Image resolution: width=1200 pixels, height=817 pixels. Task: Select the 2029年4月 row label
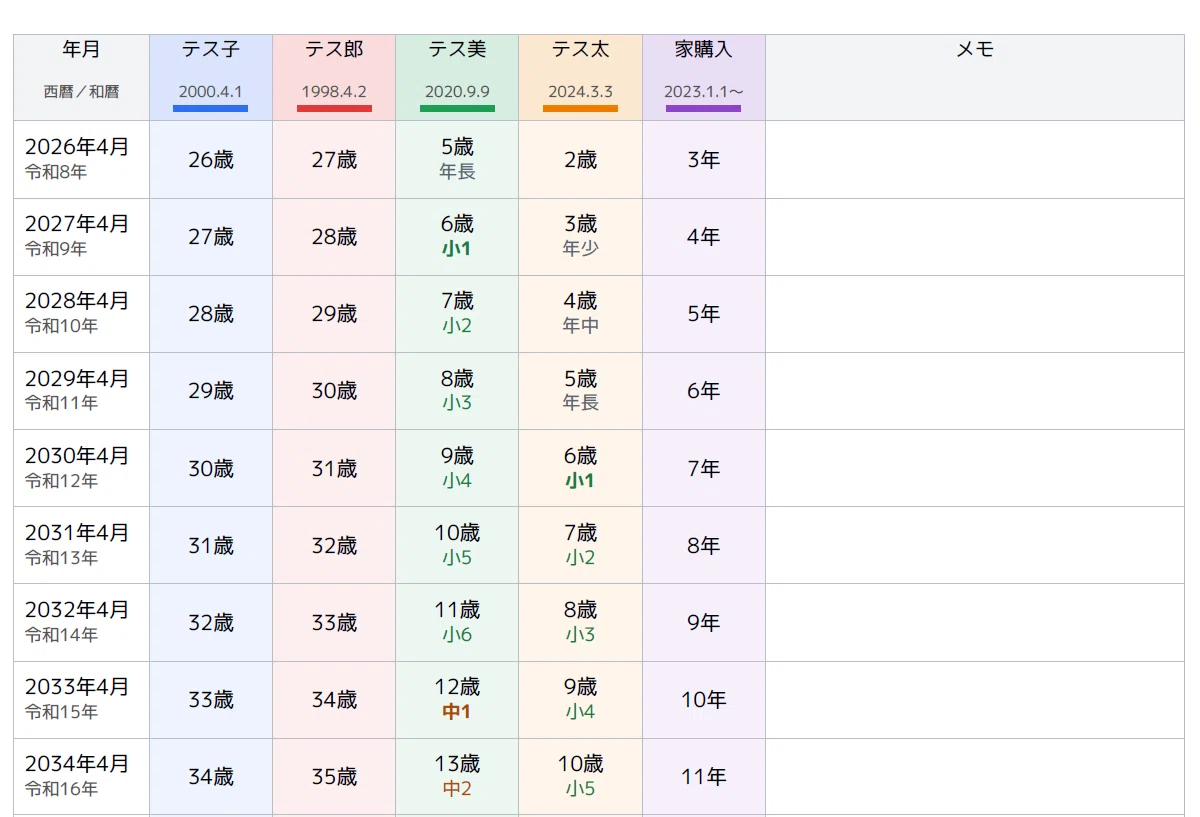(x=77, y=379)
